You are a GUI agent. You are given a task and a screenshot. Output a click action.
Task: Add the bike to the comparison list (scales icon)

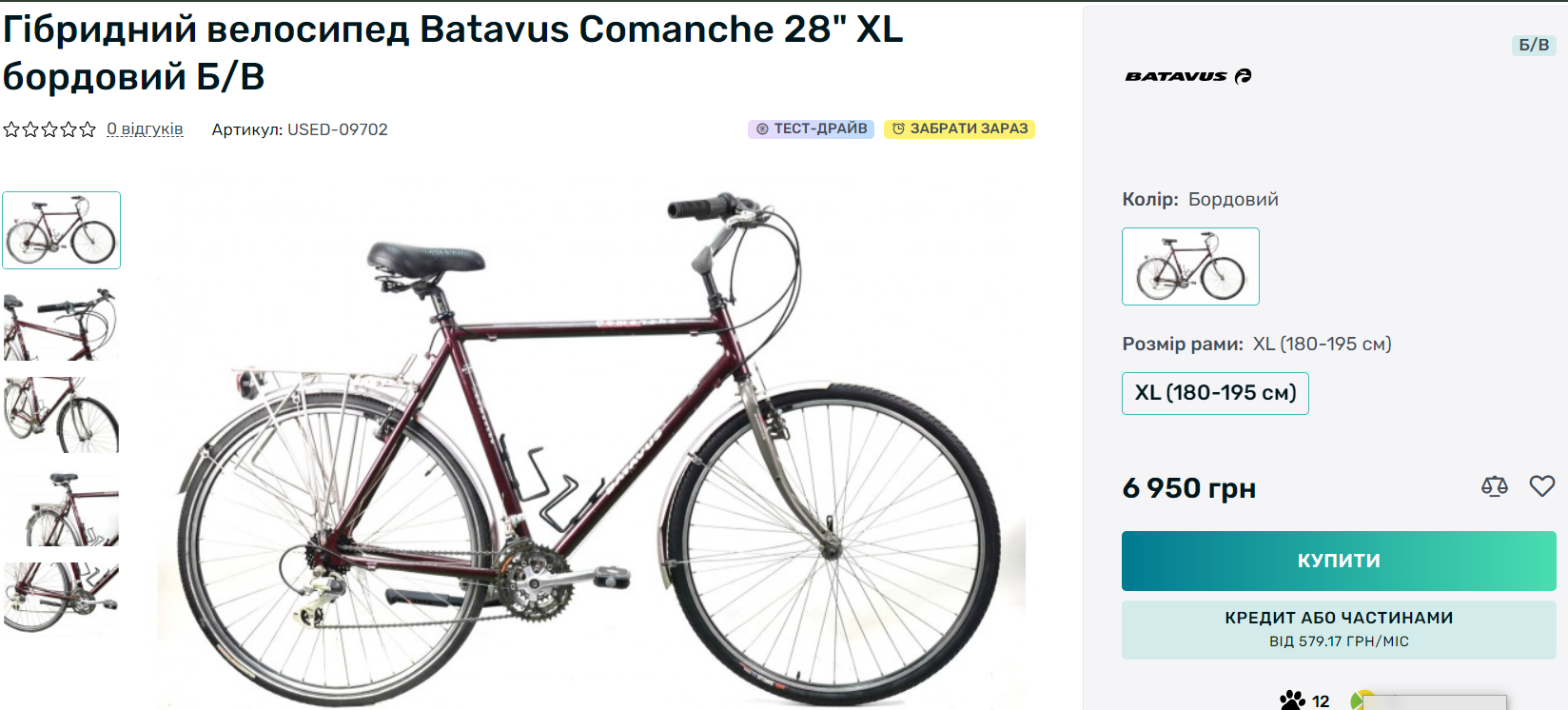pyautogui.click(x=1495, y=486)
